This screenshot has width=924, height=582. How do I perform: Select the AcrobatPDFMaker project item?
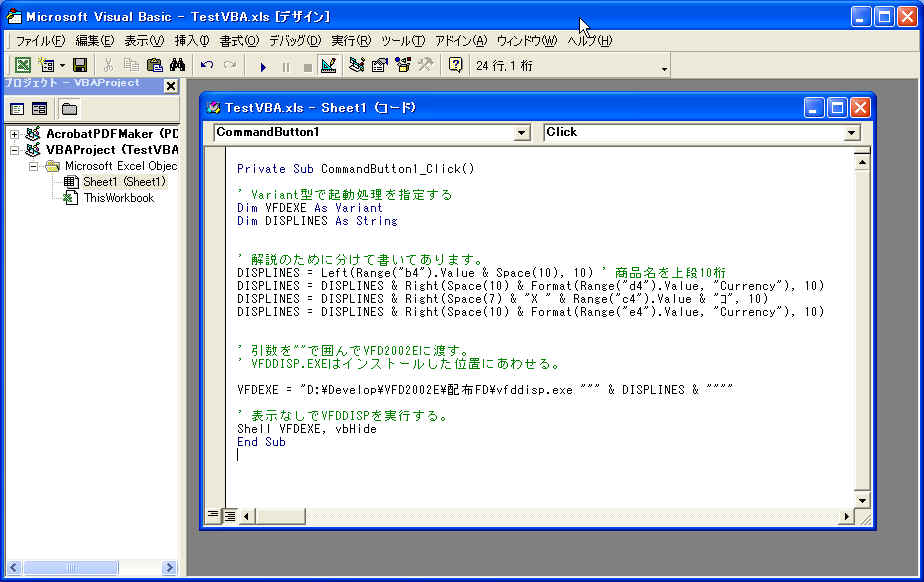coord(111,134)
